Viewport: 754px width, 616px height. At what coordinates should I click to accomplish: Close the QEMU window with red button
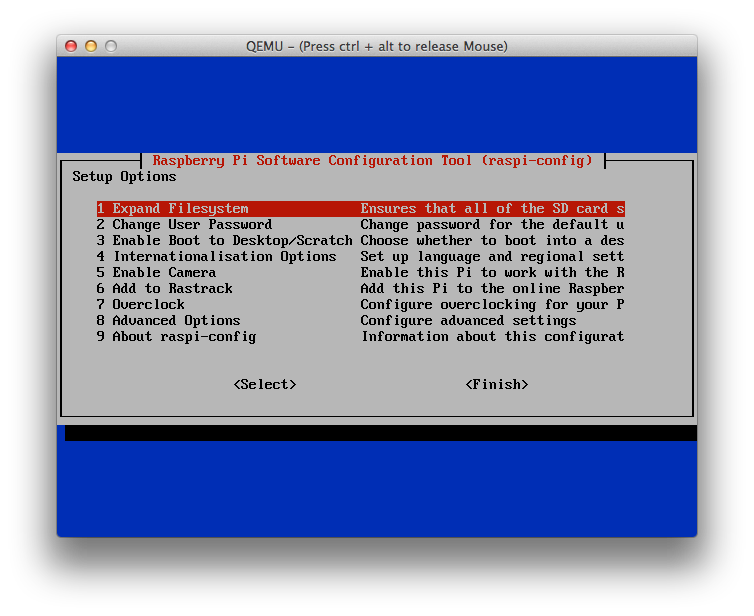point(71,46)
